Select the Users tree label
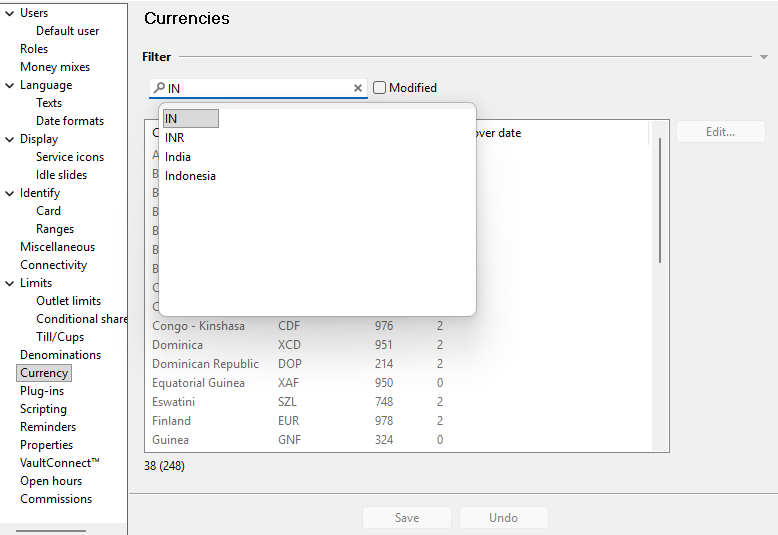This screenshot has width=778, height=535. (34, 13)
